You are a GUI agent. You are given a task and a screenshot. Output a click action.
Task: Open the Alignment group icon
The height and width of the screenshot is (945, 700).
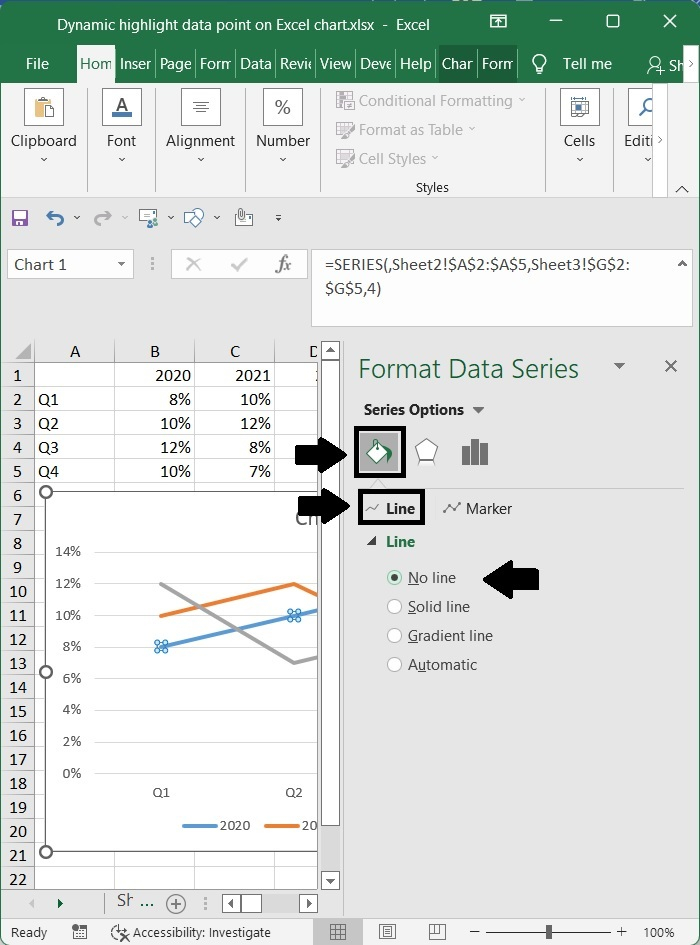coord(201,107)
